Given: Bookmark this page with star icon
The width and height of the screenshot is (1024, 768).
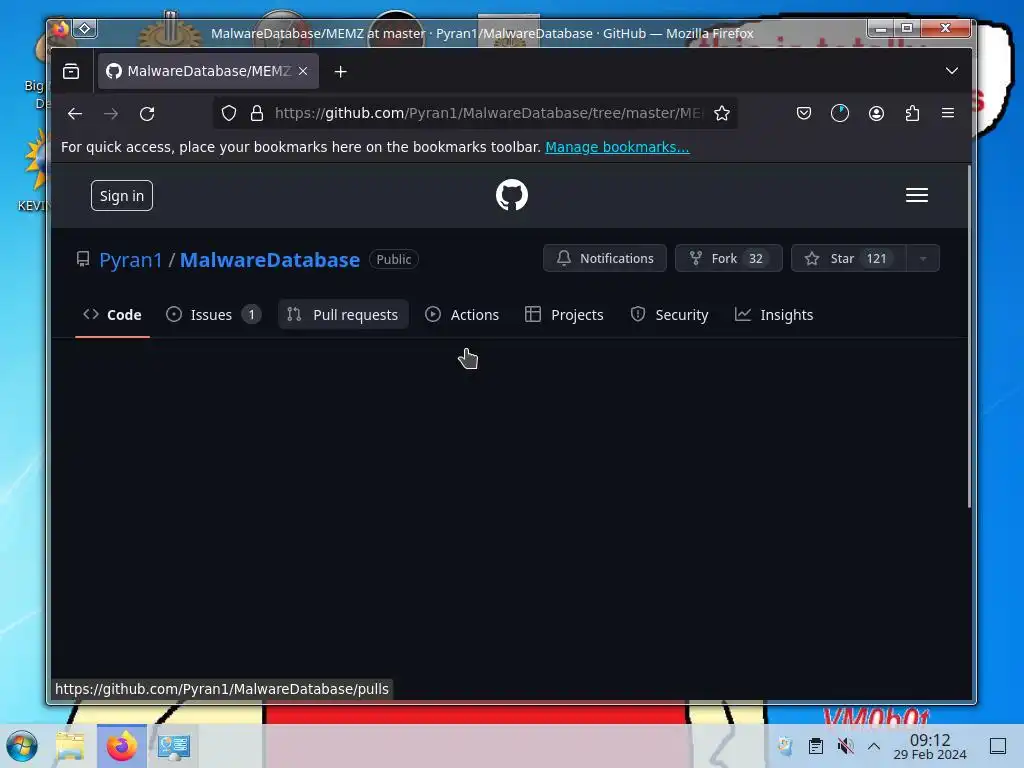Looking at the screenshot, I should point(722,113).
